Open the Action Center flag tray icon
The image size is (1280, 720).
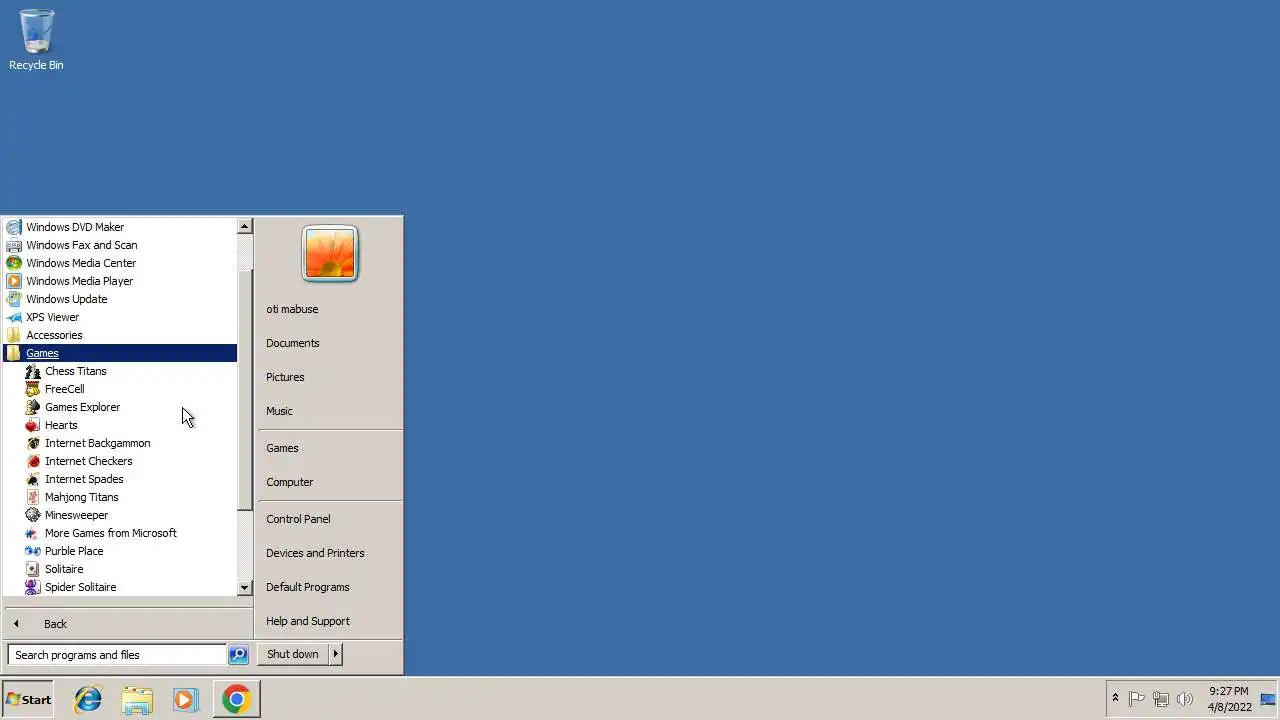coord(1137,699)
